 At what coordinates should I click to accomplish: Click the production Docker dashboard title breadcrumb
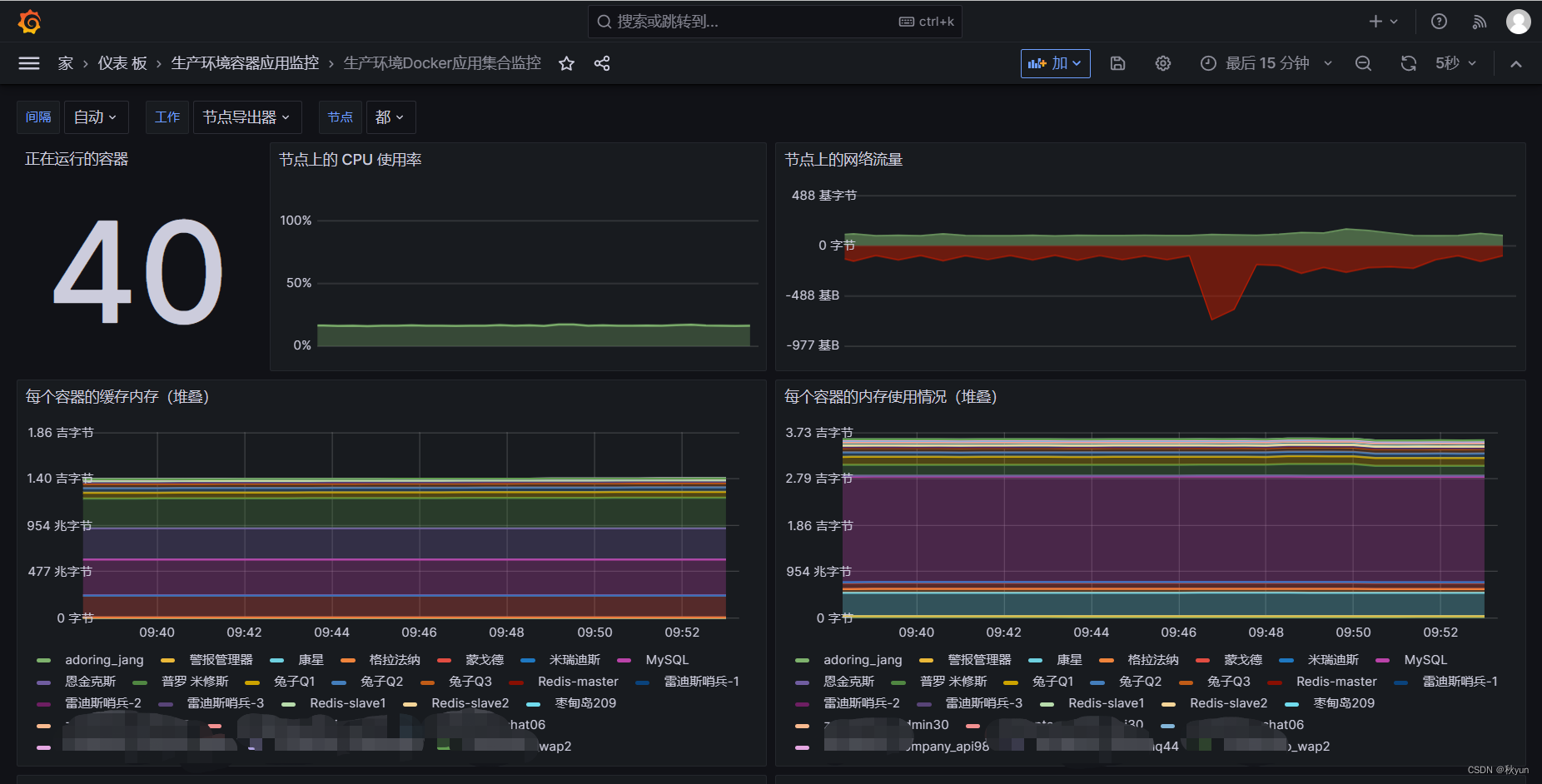(x=442, y=63)
